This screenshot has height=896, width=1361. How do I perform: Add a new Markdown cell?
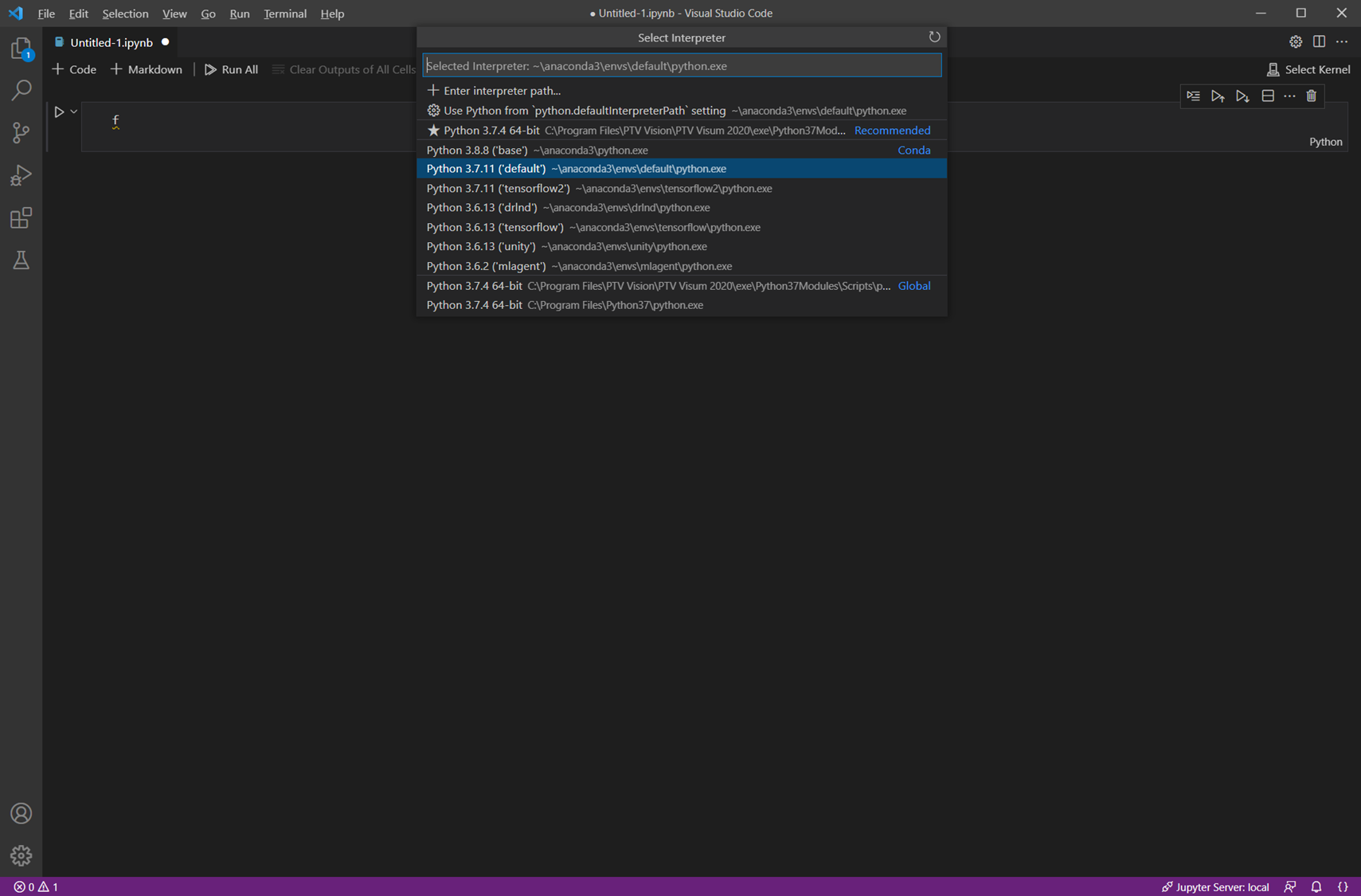coord(147,69)
